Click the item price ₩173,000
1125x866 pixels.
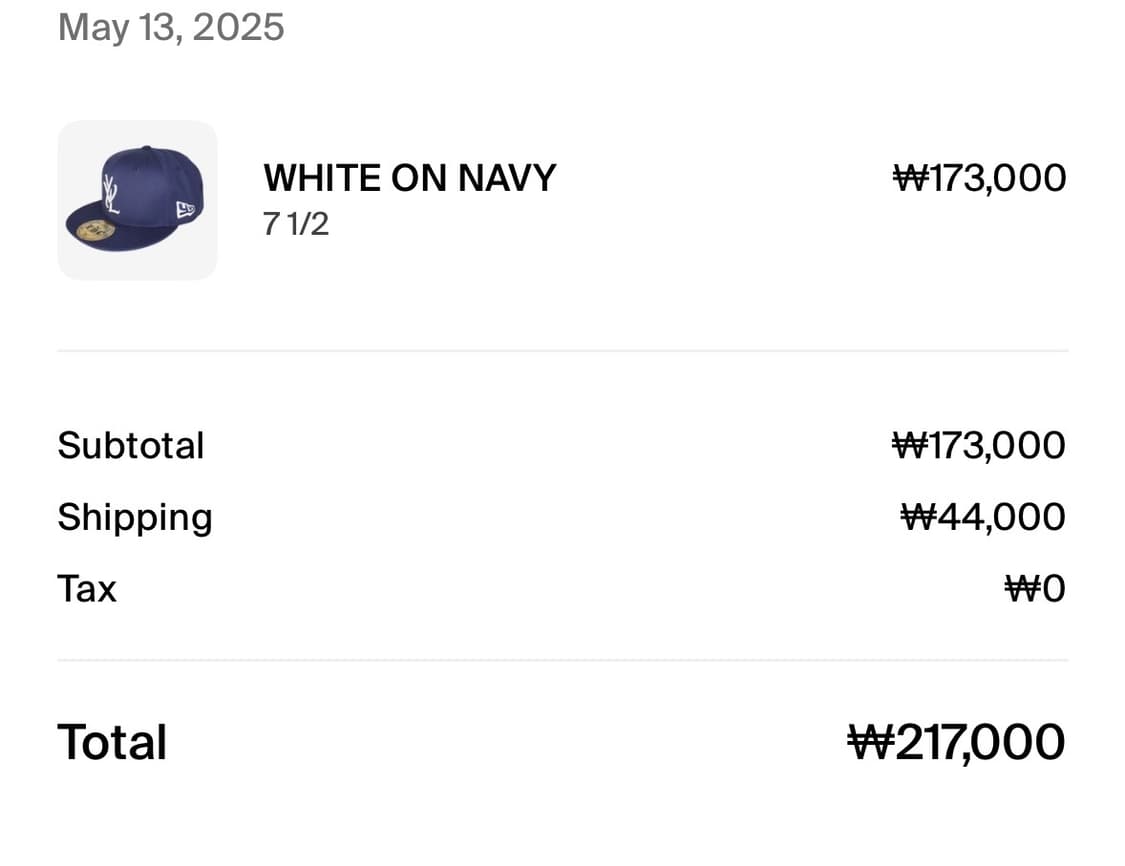(979, 178)
